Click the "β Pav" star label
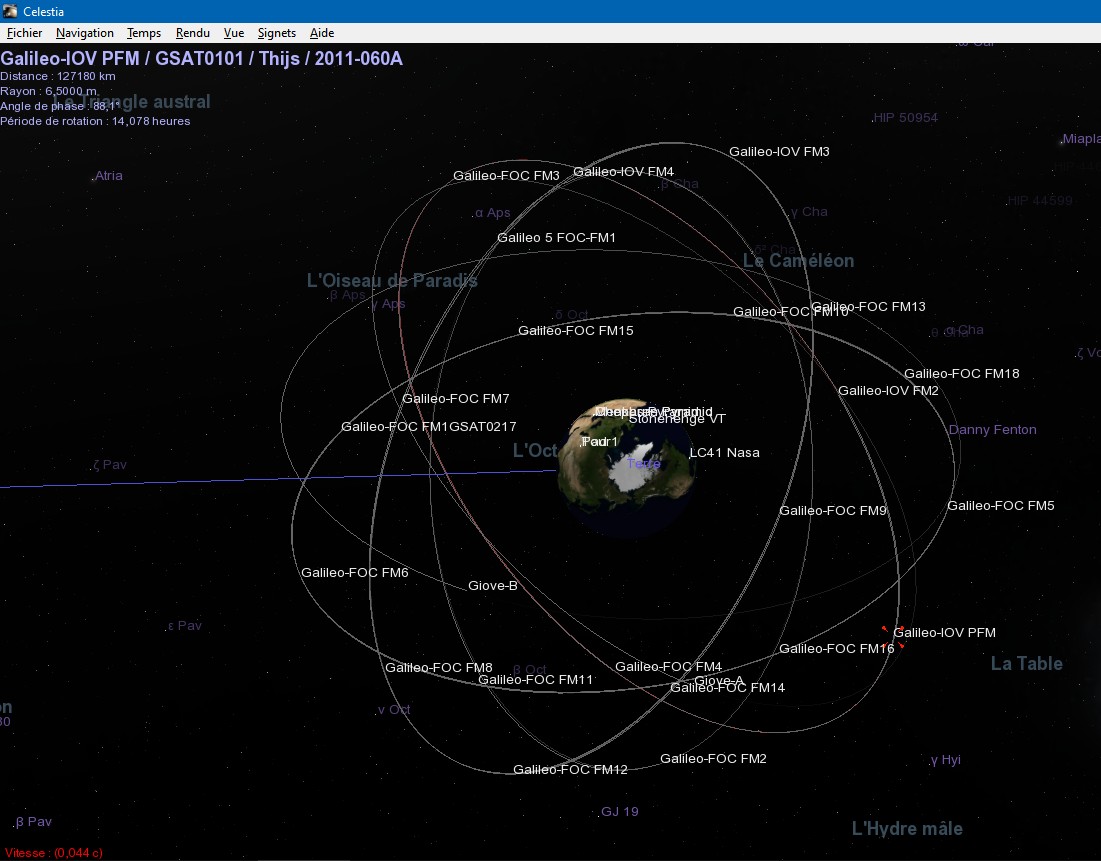The width and height of the screenshot is (1101, 861). [x=33, y=822]
